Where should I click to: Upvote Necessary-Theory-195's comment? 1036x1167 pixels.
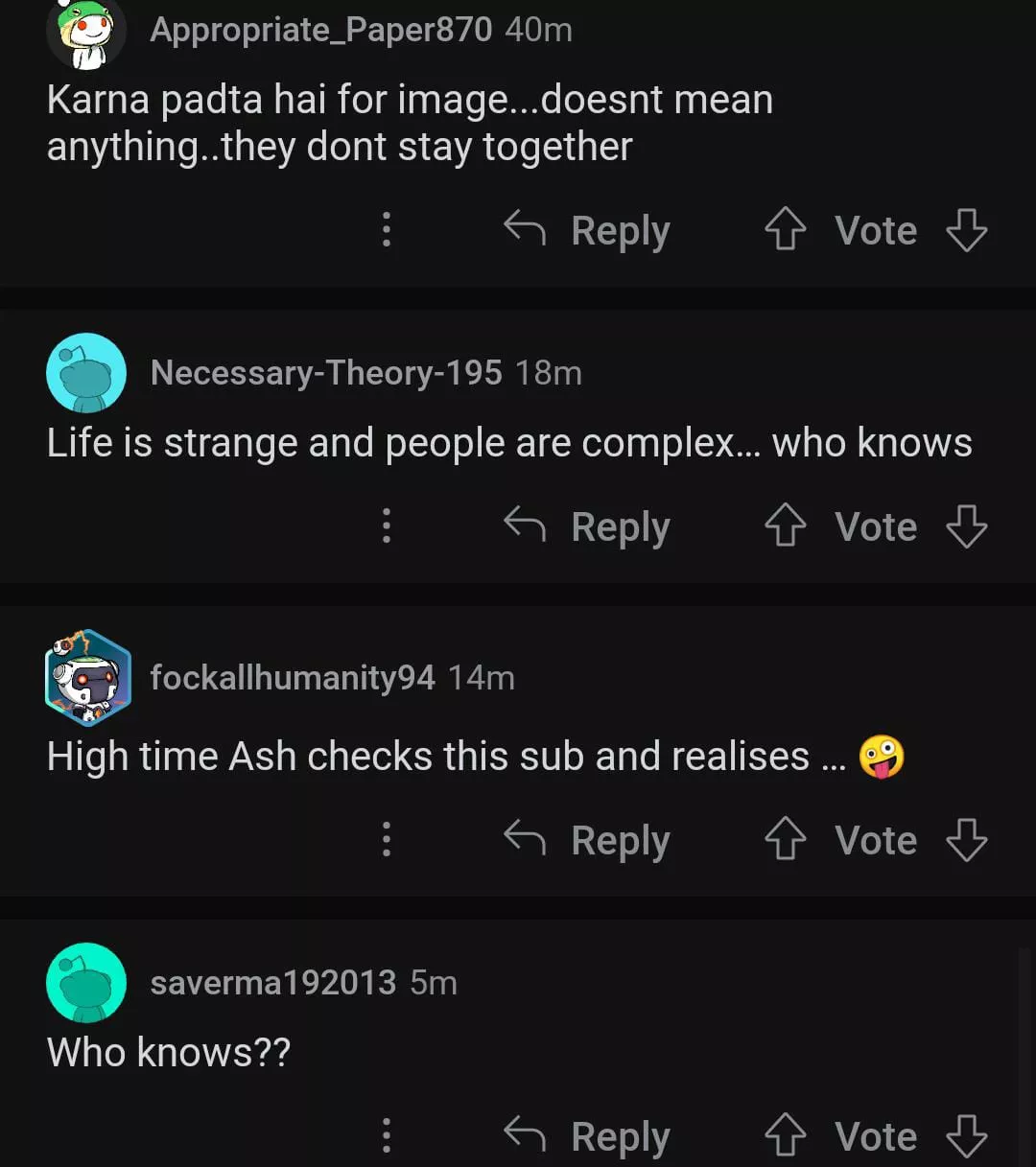click(x=785, y=526)
